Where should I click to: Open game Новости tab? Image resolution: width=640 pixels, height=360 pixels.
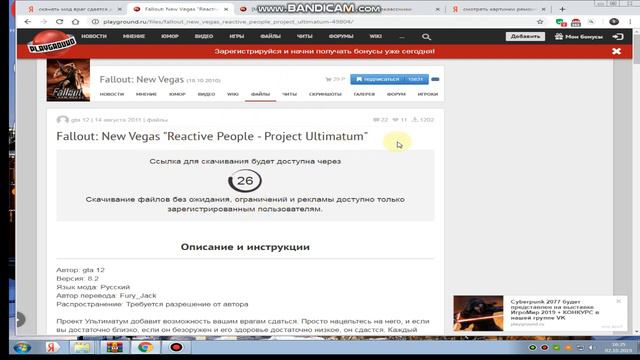click(x=112, y=94)
